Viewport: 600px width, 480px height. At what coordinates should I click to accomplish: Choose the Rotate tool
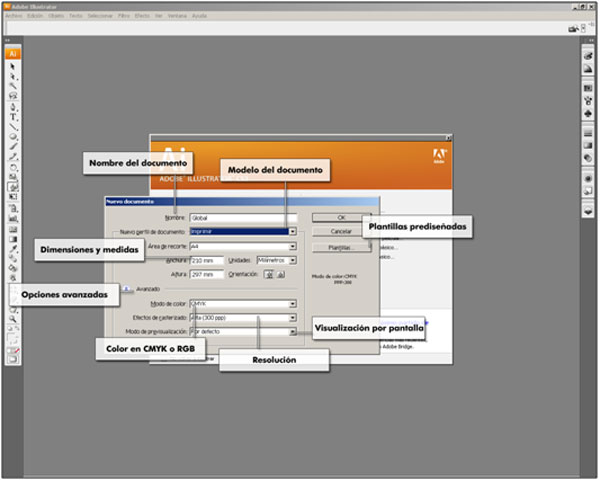(x=13, y=167)
